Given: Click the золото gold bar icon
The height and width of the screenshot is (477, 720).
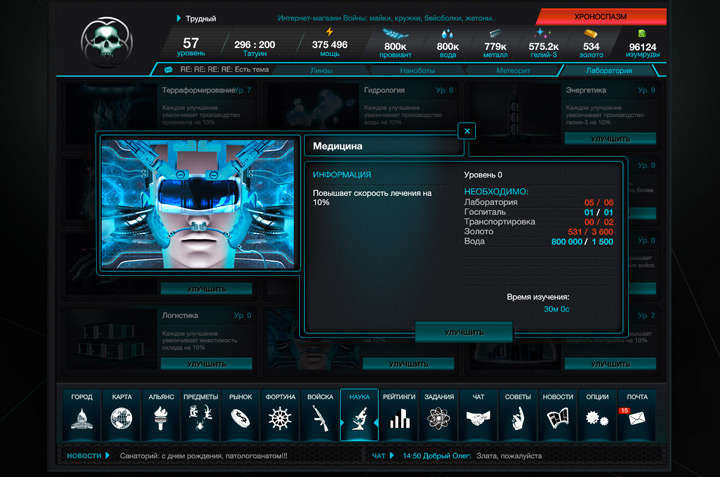Looking at the screenshot, I should point(591,34).
